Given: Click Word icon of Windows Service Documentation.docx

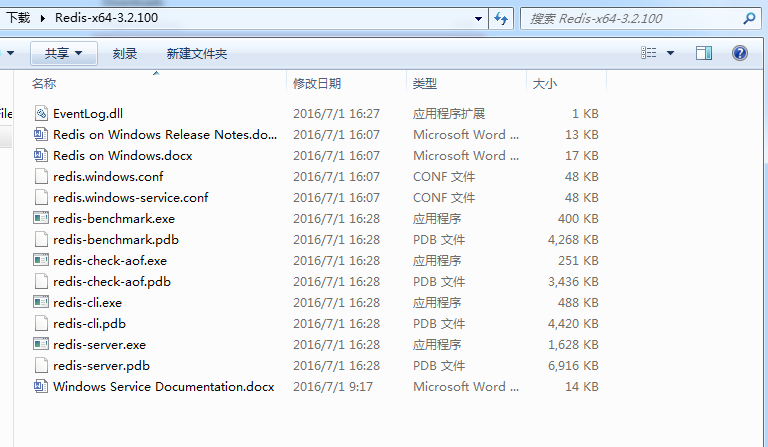Looking at the screenshot, I should point(41,387).
